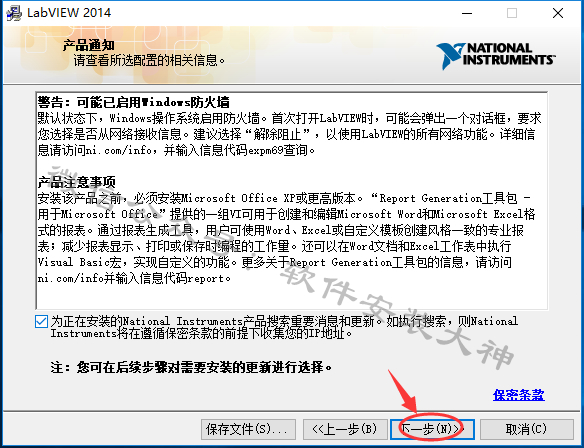Click the 警告:可能已启用Windows防火墙 heading
Viewport: 584px width, 448px height.
pos(134,102)
